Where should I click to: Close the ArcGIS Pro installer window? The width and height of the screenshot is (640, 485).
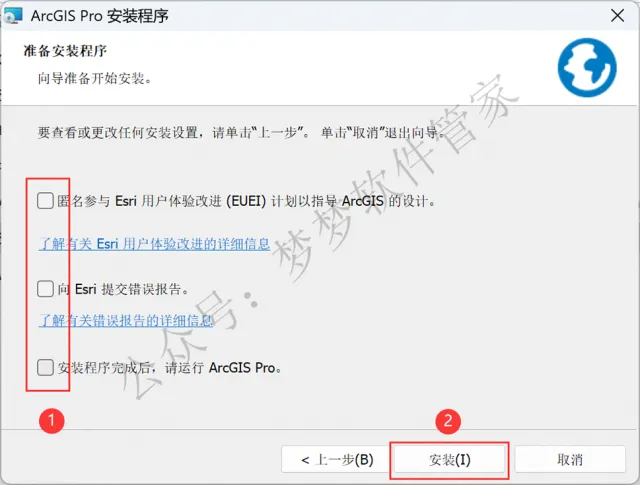617,16
